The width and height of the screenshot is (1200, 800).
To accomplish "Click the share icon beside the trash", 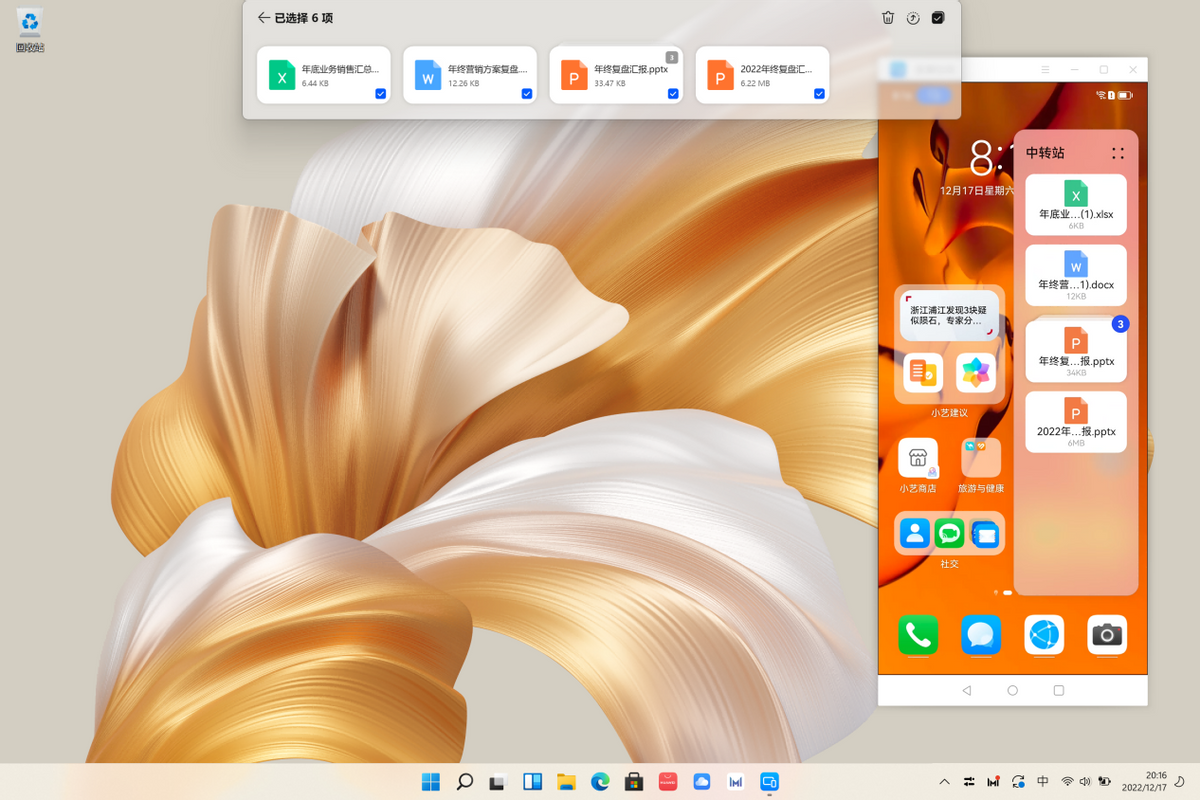I will (x=913, y=18).
